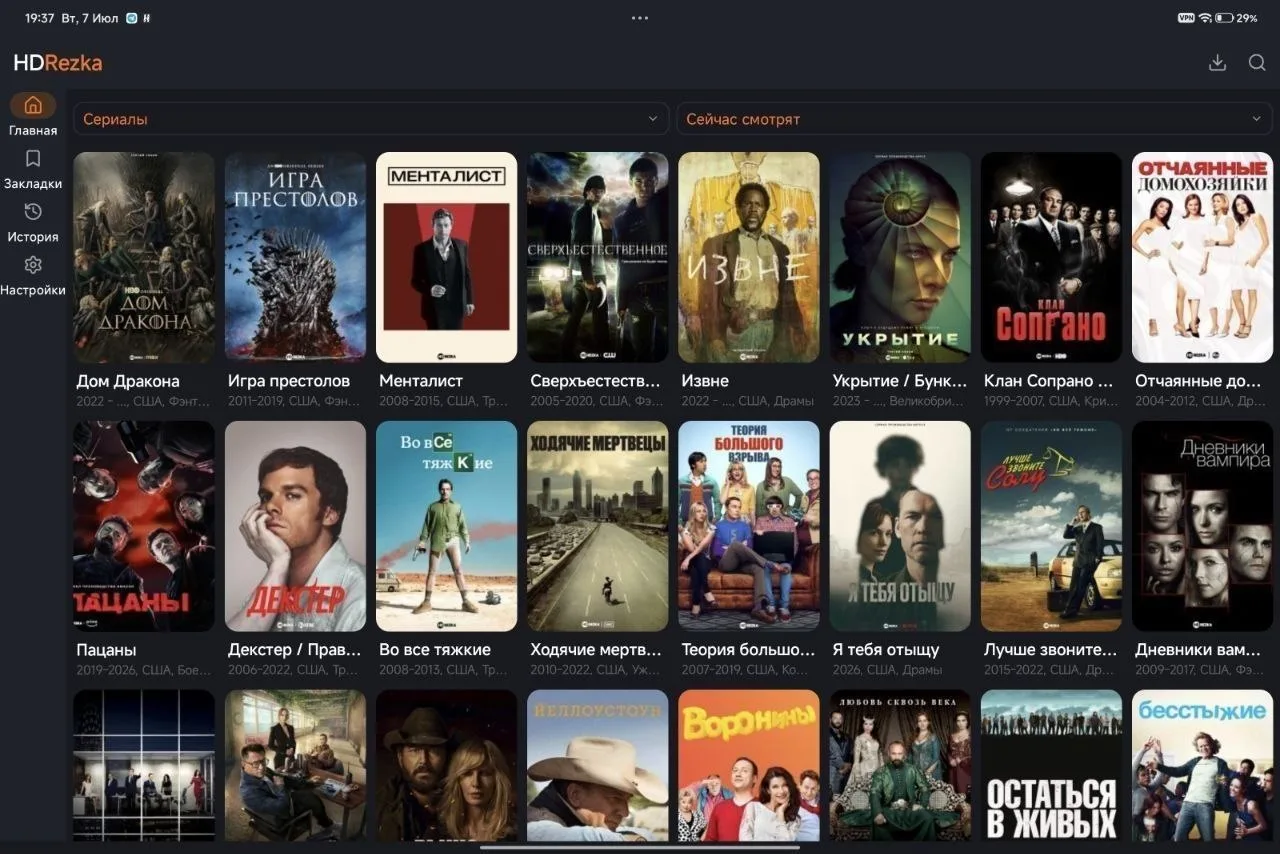Screen dimensions: 1280x854
Task: Open Менталист poster
Action: click(x=446, y=257)
